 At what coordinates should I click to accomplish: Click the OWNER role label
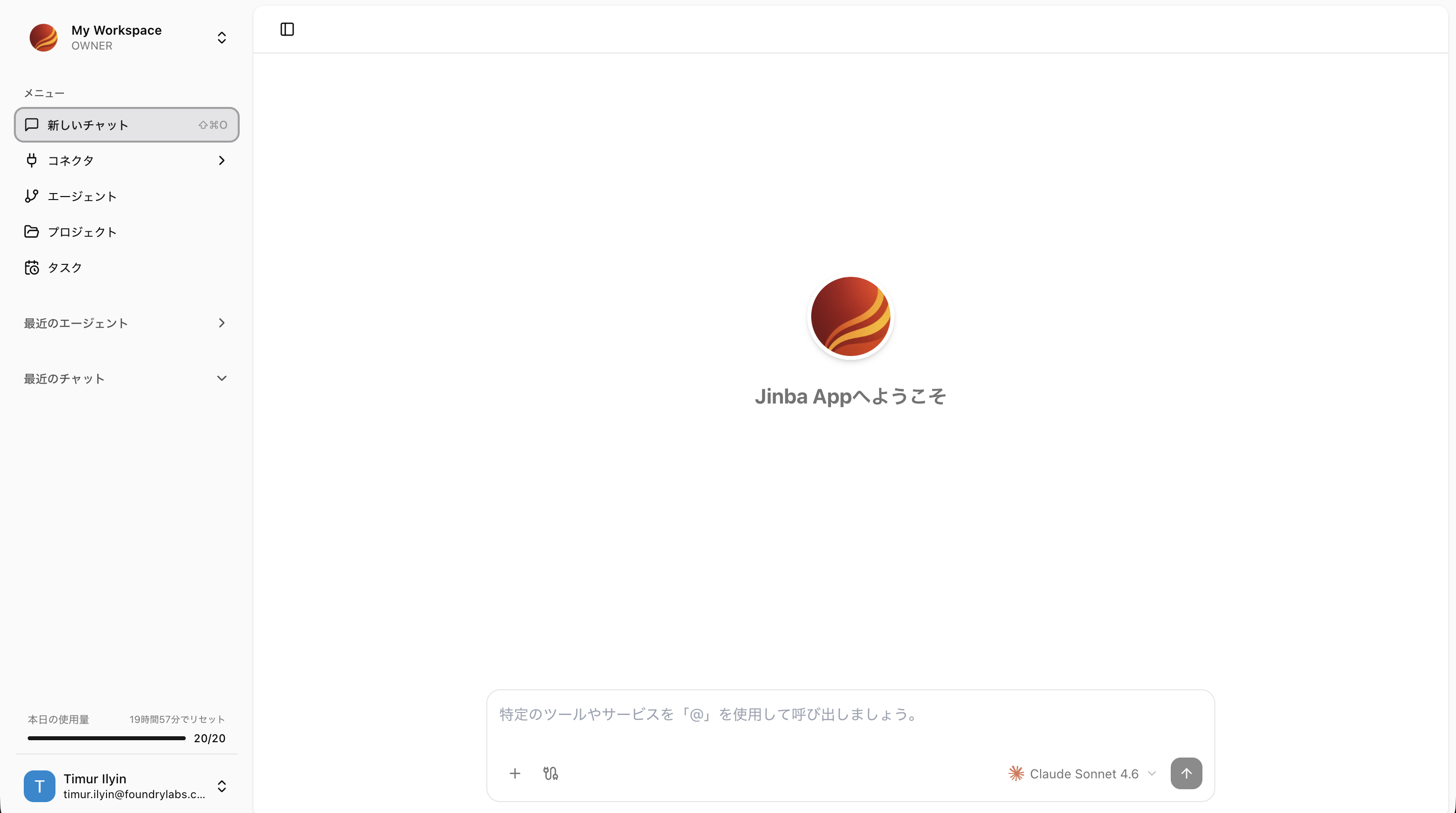point(92,46)
